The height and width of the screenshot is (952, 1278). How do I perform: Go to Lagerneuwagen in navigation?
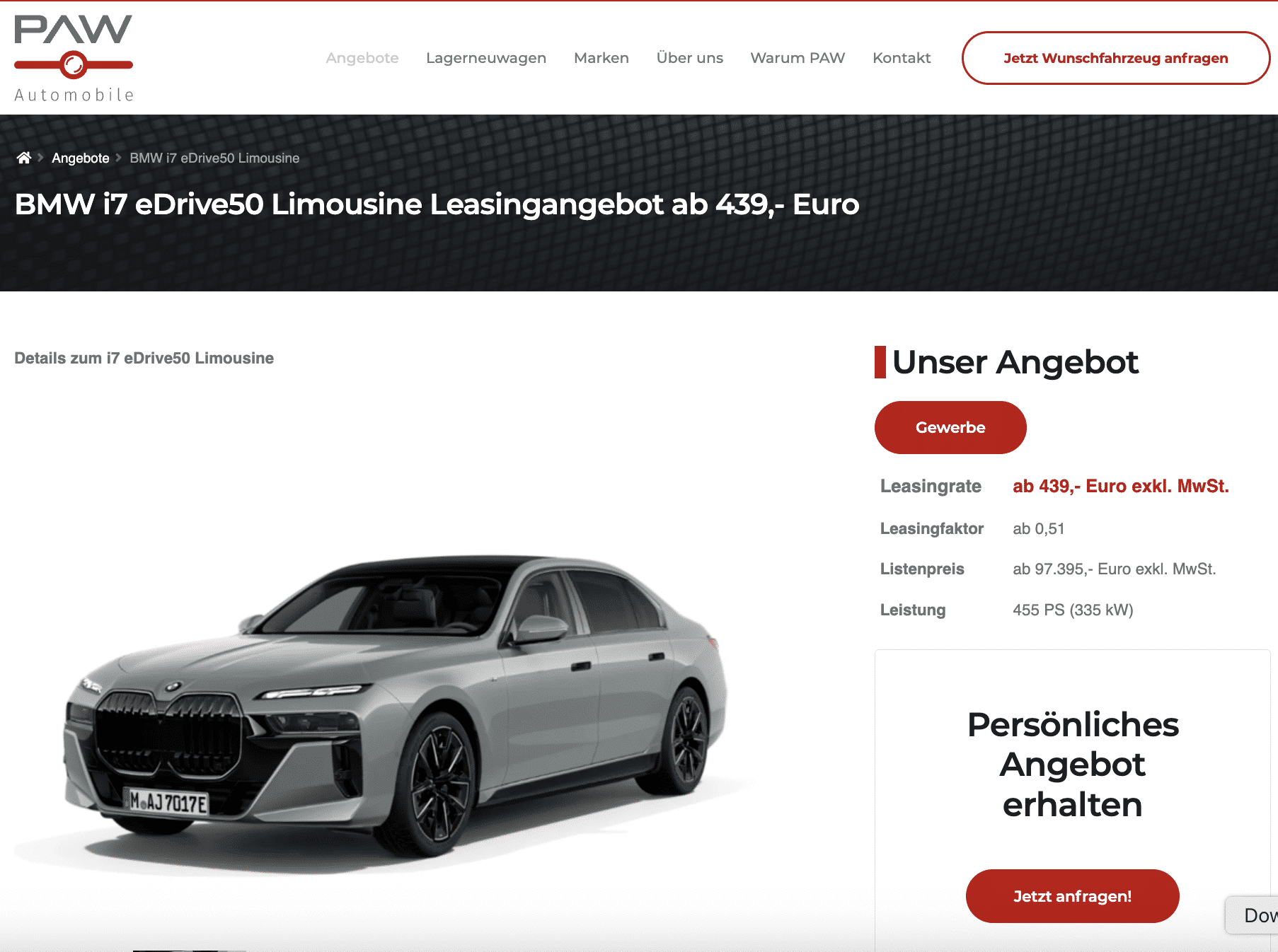point(486,58)
